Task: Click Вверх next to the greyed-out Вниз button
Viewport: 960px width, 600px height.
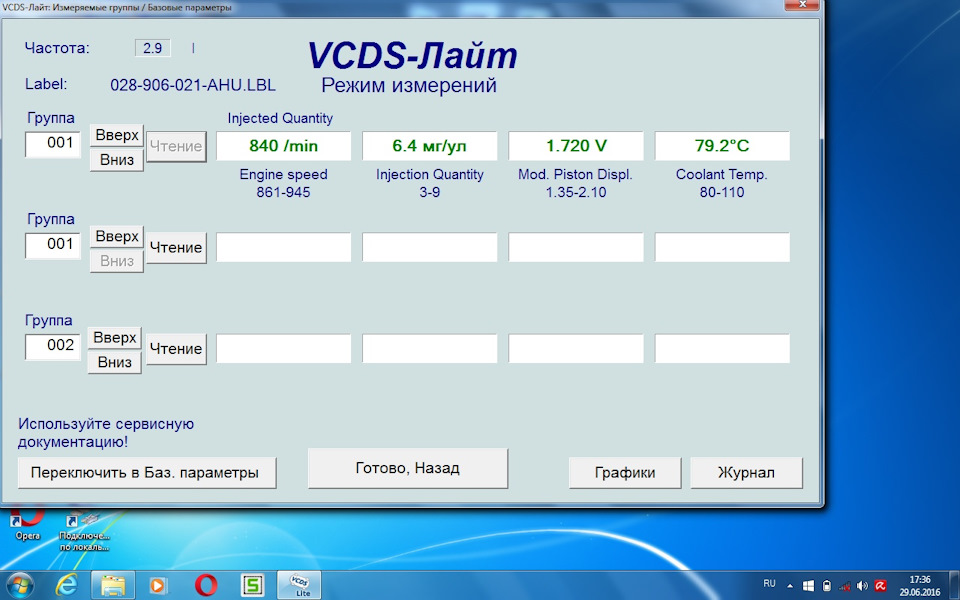Action: (x=117, y=236)
